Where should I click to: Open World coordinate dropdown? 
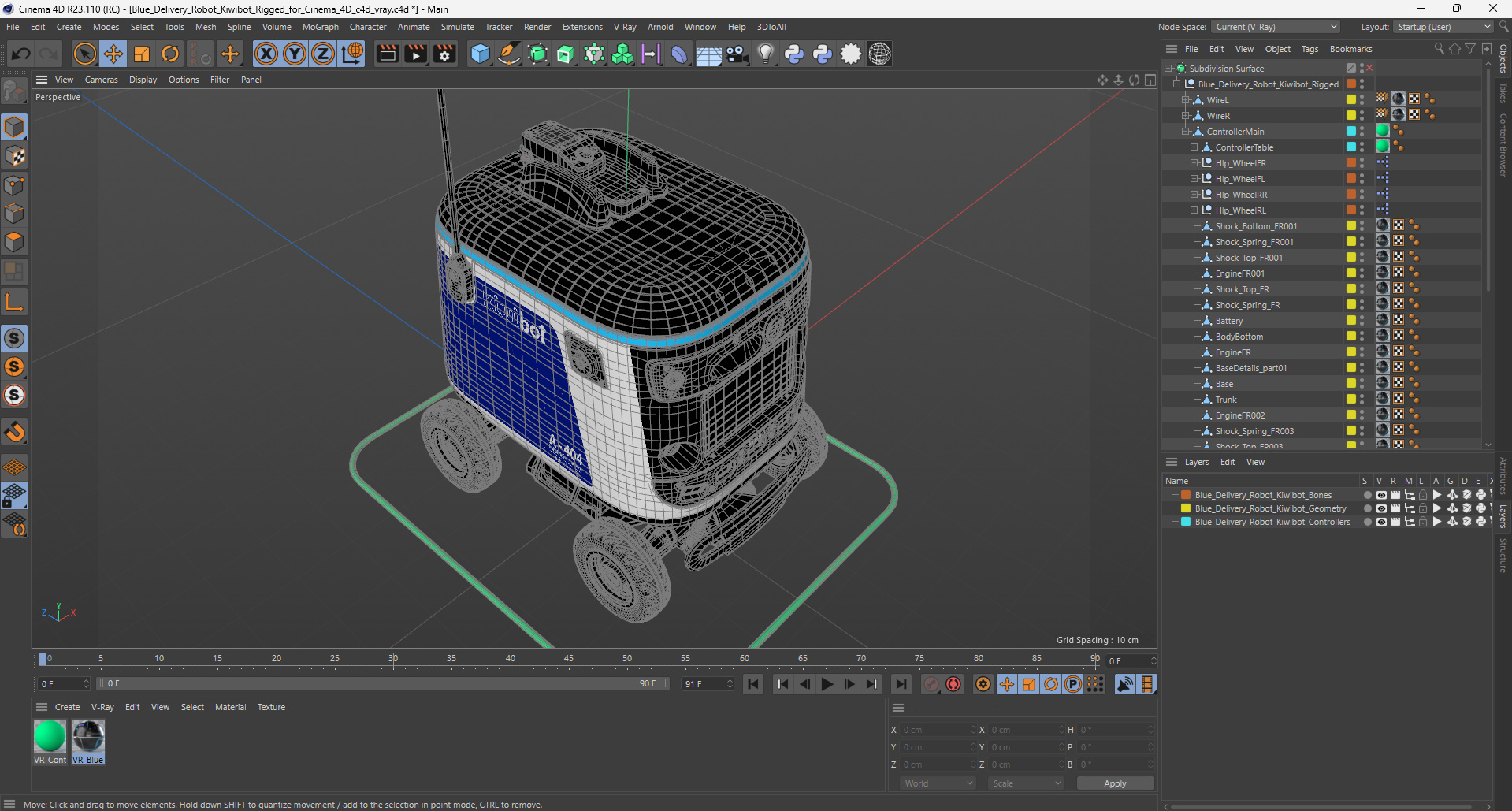[938, 783]
